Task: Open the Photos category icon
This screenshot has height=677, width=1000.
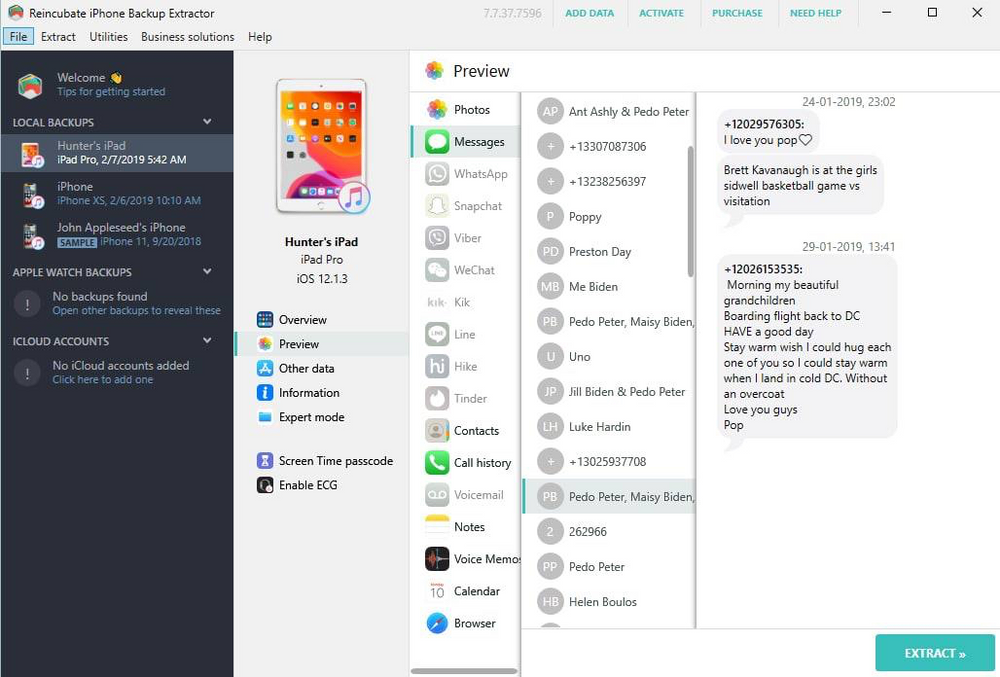Action: pos(436,109)
